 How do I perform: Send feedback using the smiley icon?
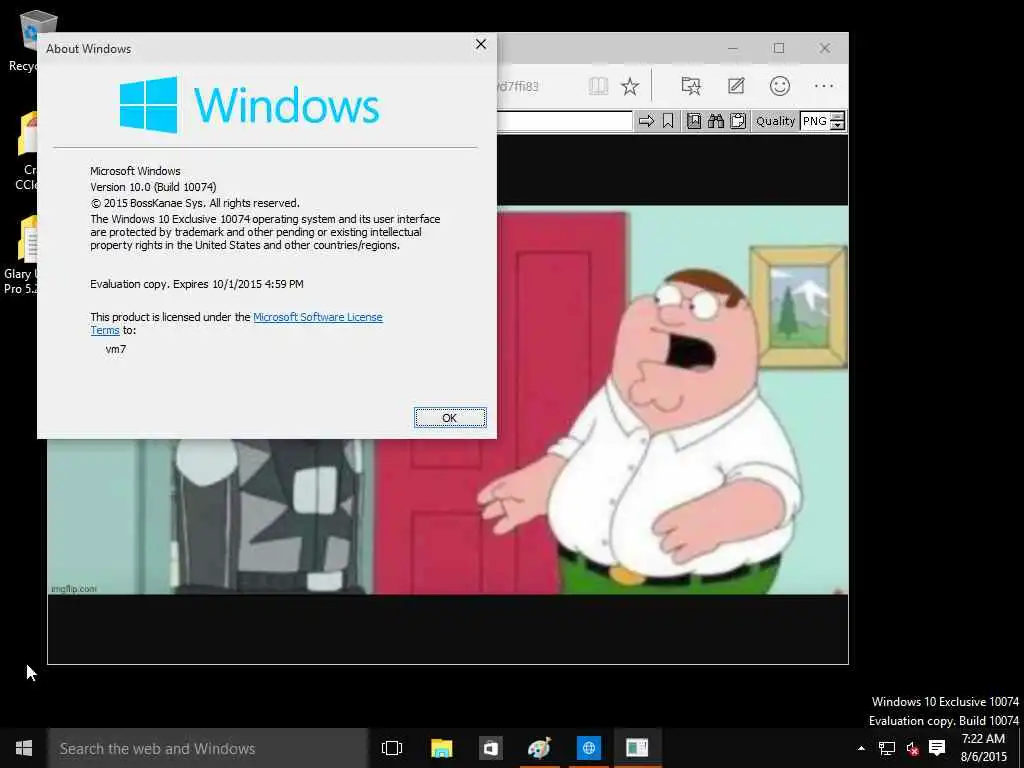(x=780, y=86)
